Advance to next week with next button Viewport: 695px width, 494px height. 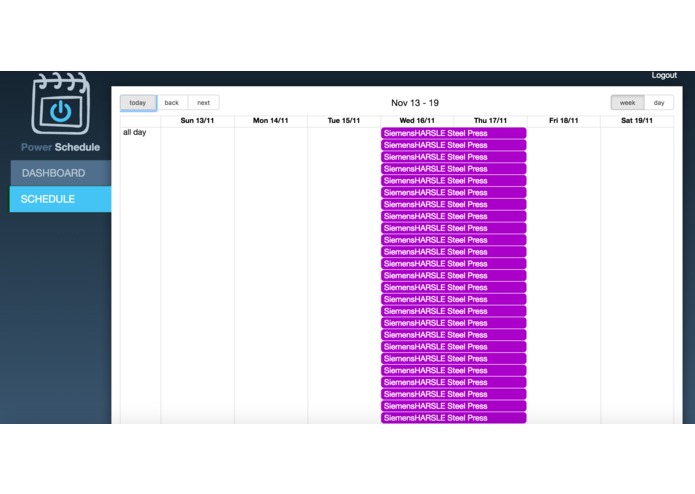pos(203,103)
